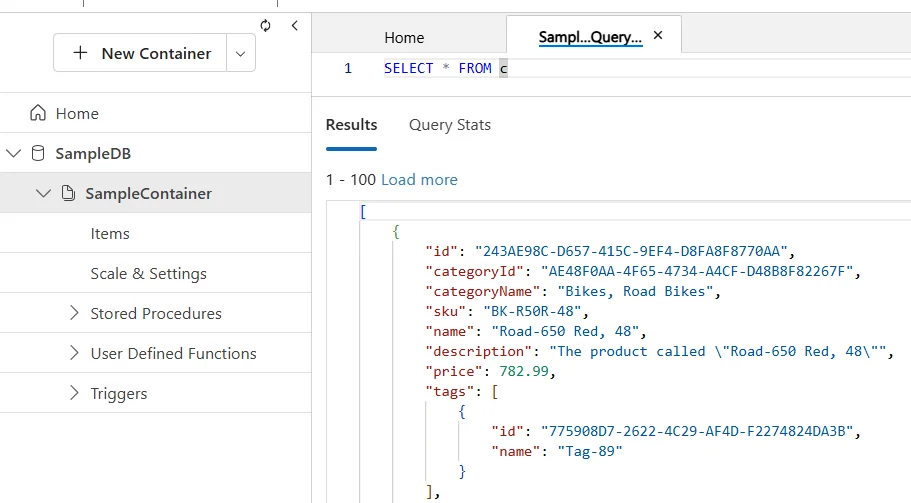Expand Stored Procedures in the tree
911x503 pixels.
(x=74, y=313)
